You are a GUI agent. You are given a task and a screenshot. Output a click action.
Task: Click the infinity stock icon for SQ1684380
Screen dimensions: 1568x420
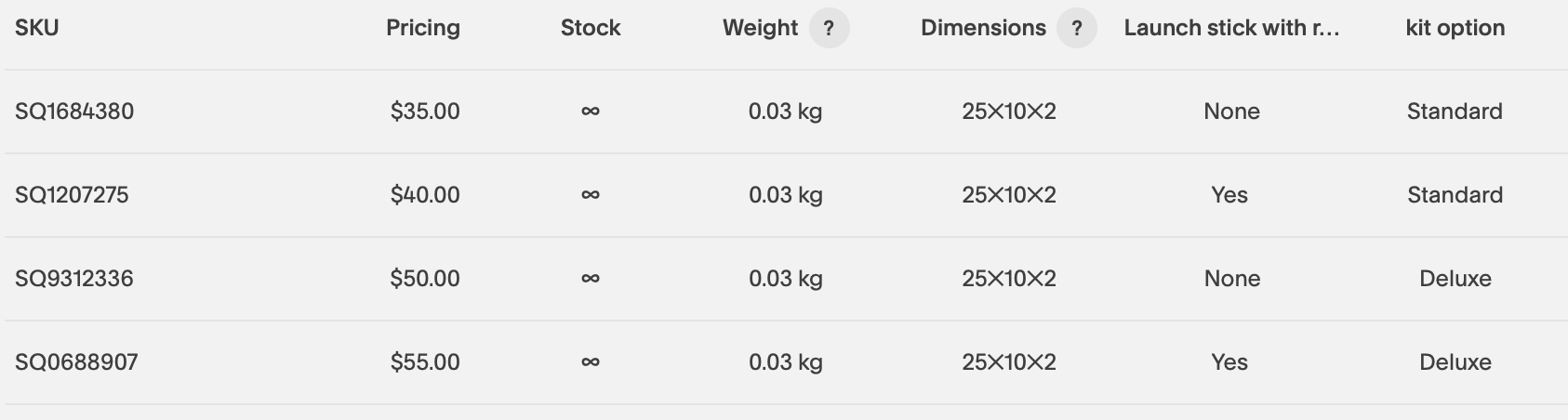pyautogui.click(x=590, y=112)
